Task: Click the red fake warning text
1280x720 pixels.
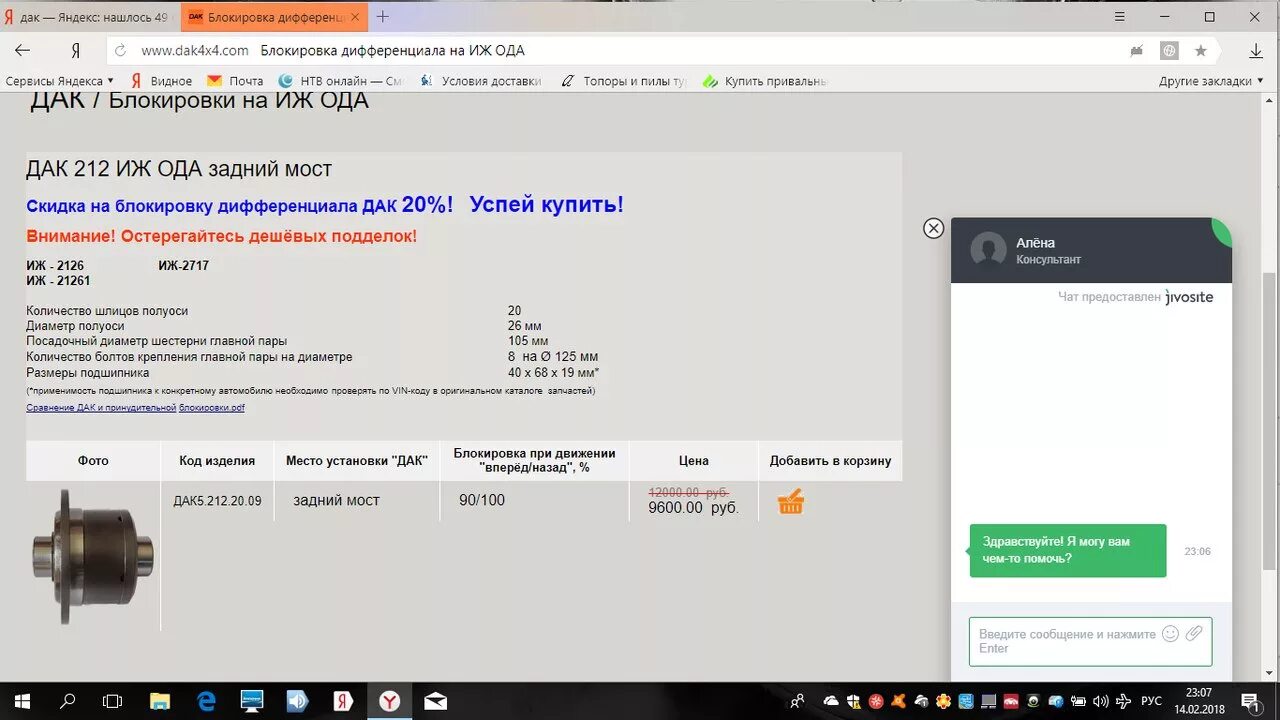Action: 221,237
